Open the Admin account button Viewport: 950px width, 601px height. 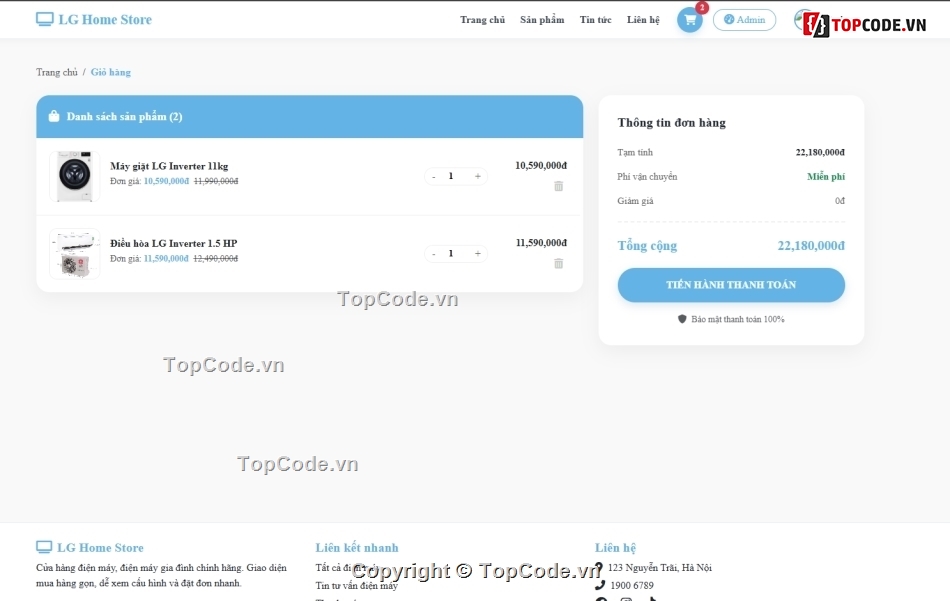744,20
